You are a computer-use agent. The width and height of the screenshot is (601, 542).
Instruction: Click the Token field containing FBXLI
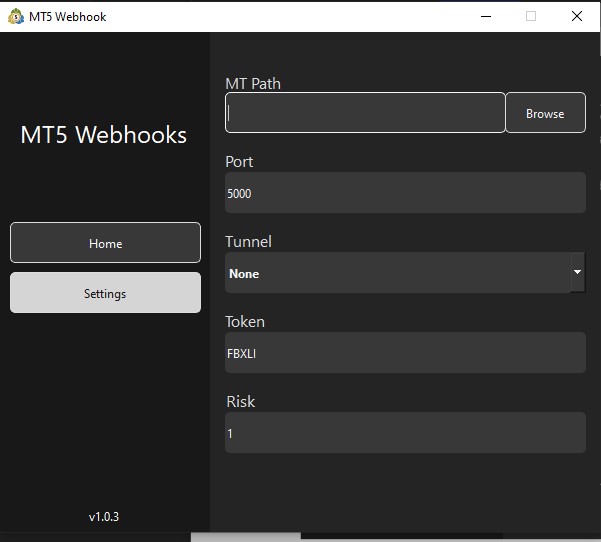405,353
